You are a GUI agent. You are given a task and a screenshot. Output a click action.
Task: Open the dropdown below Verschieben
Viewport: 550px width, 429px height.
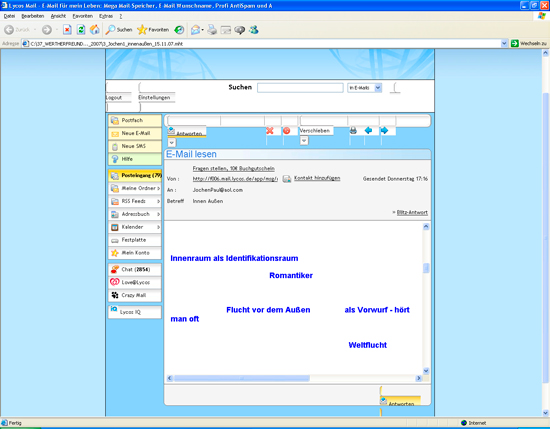[x=304, y=141]
